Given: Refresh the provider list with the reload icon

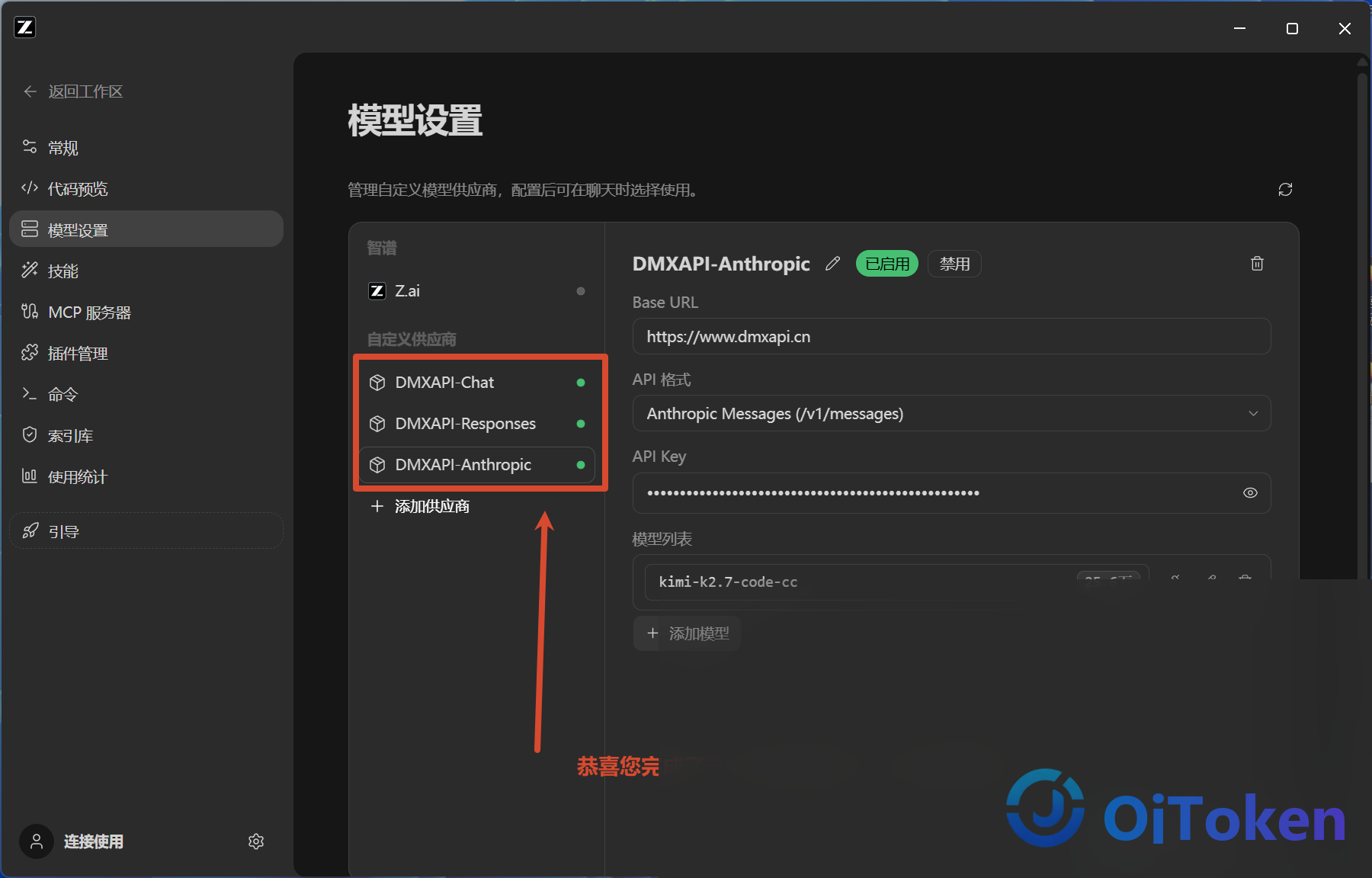Looking at the screenshot, I should (1285, 190).
